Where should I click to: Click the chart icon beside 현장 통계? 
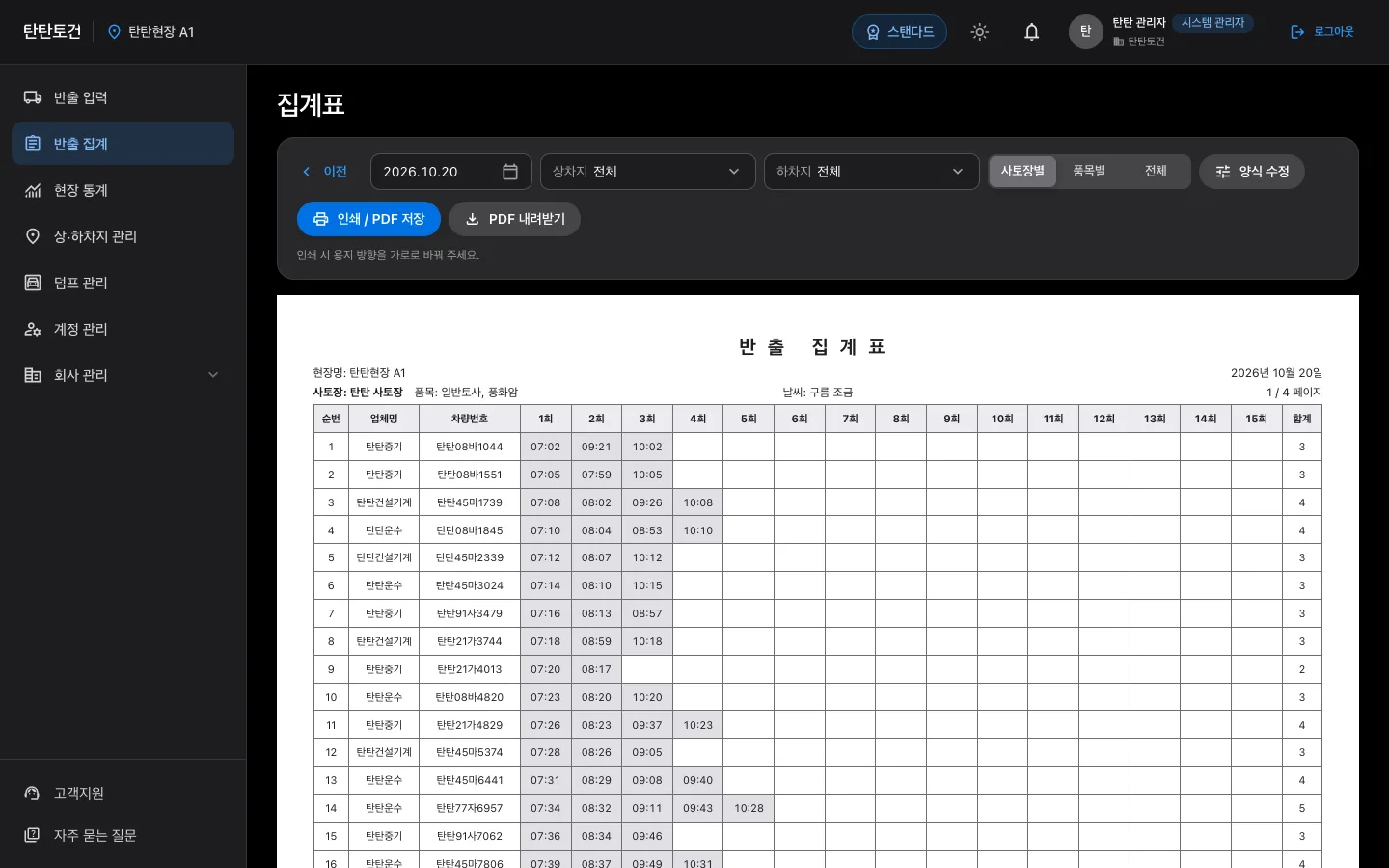coord(33,190)
